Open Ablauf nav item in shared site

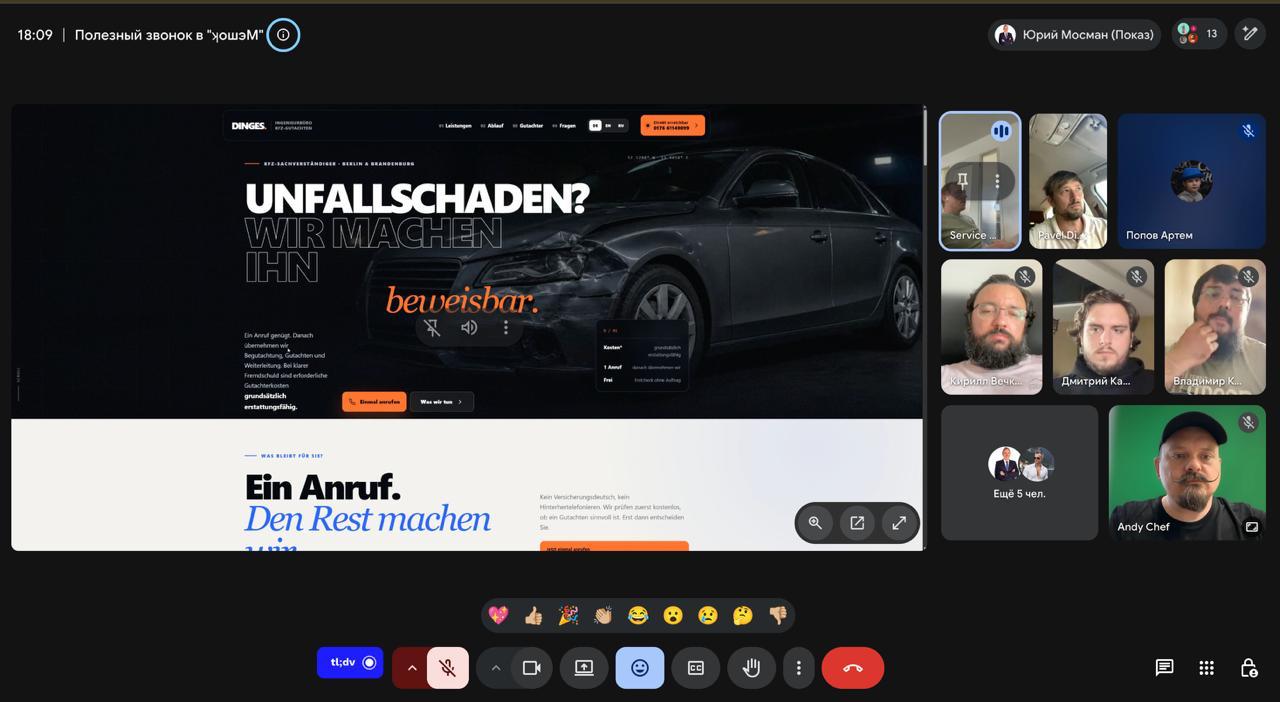tap(492, 126)
